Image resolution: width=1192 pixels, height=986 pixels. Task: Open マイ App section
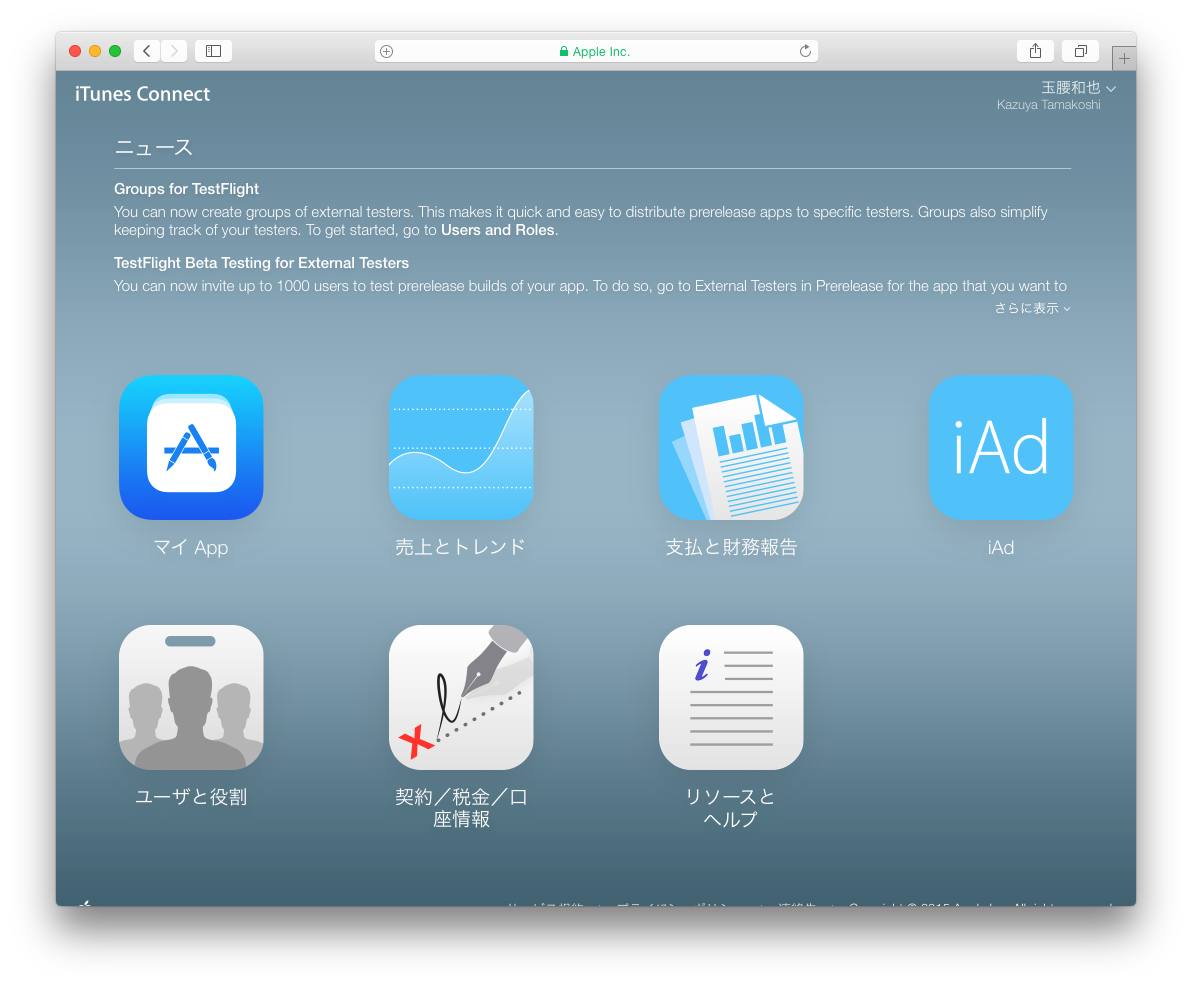(x=191, y=447)
